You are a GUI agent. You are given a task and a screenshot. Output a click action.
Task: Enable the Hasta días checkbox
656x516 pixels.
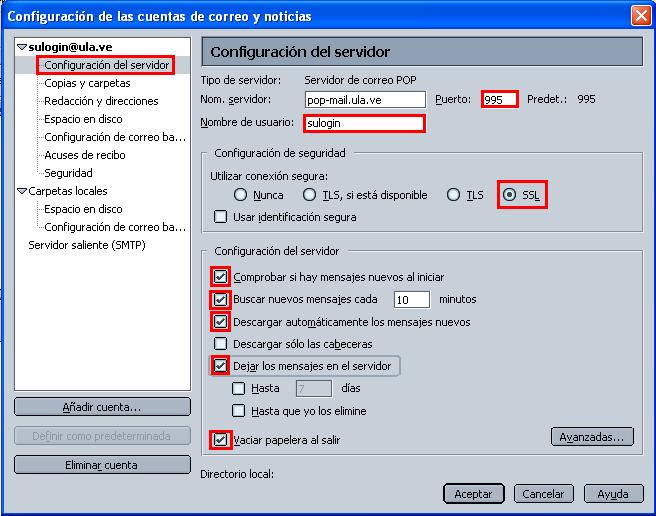(x=238, y=388)
